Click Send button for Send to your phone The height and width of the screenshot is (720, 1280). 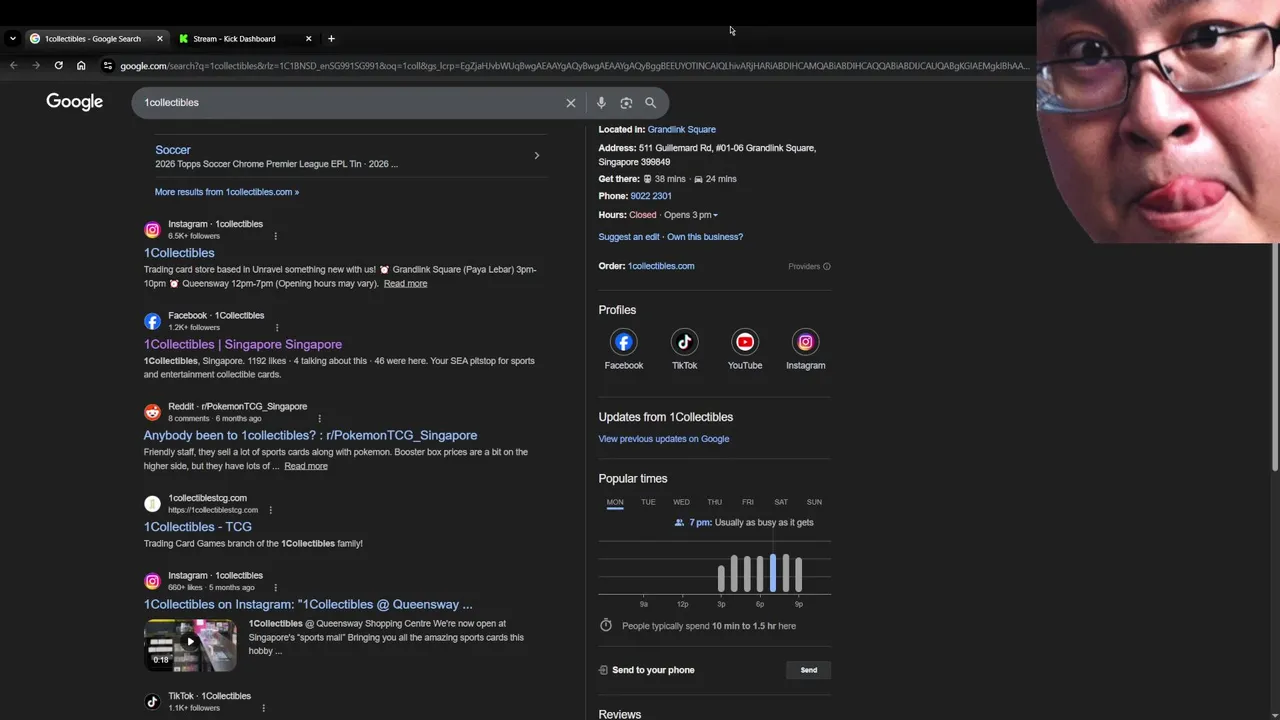click(809, 670)
